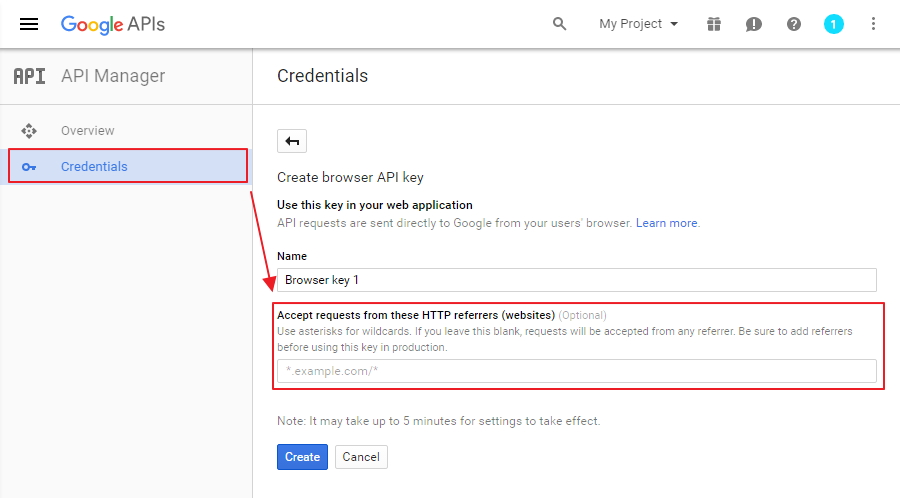Click the HTTP referrers input field
900x498 pixels.
pyautogui.click(x=577, y=371)
